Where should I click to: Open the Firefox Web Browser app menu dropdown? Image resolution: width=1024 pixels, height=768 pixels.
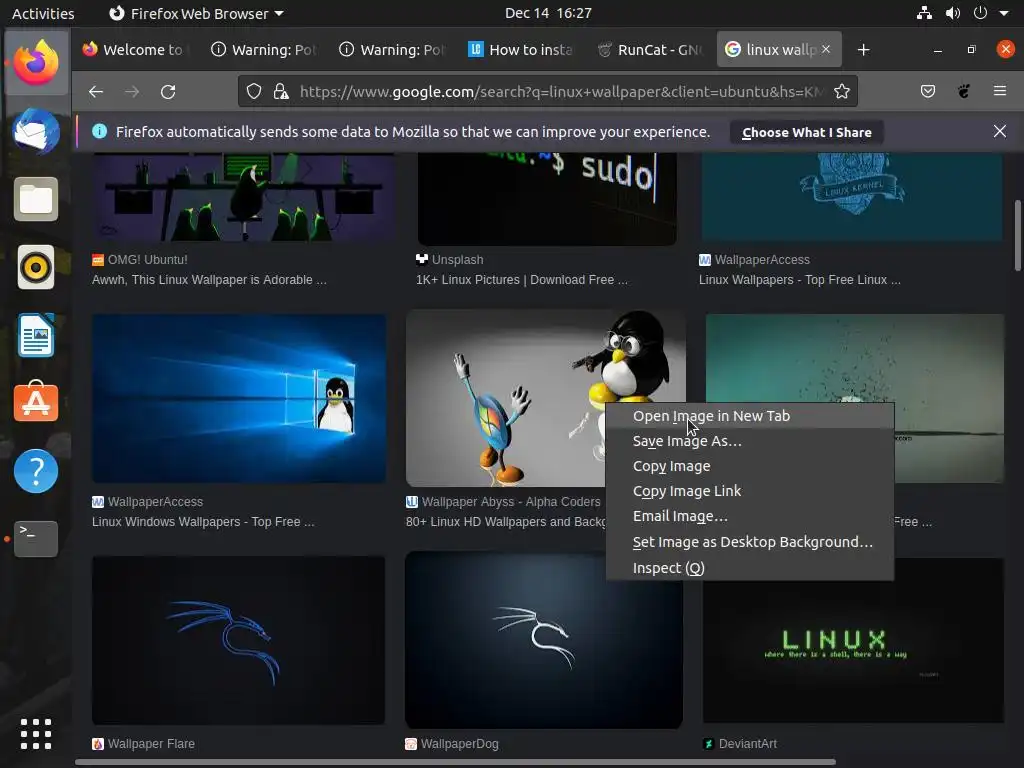[196, 13]
